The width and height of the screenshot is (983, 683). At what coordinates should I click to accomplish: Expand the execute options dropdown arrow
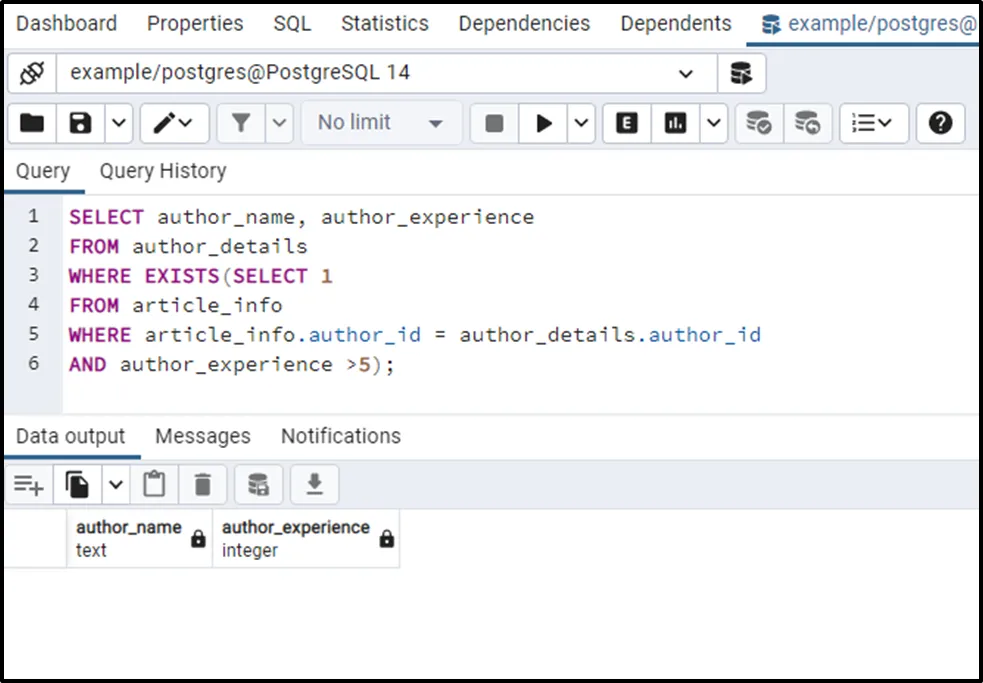[582, 123]
